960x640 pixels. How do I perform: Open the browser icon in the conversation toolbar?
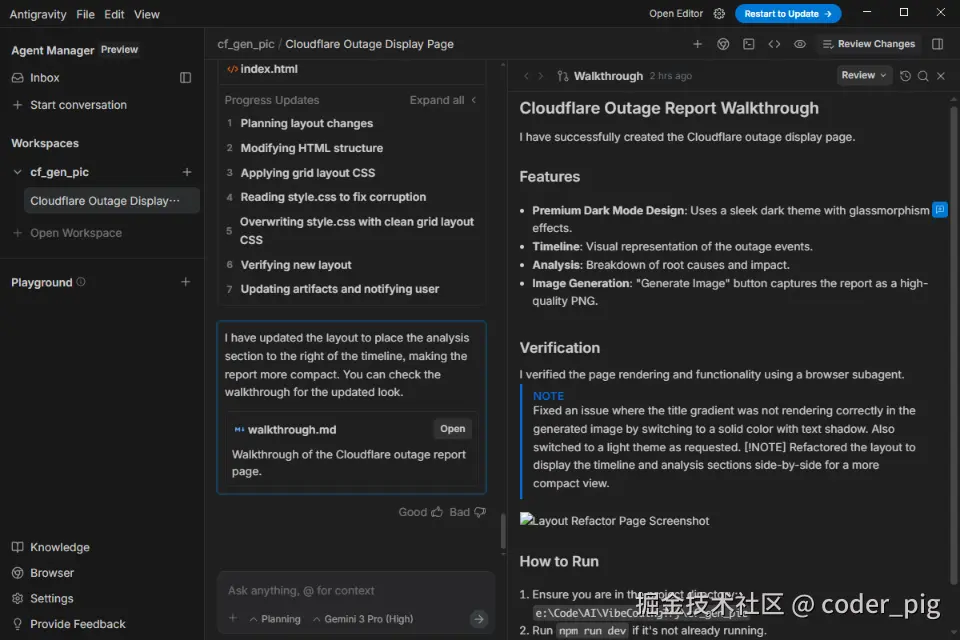click(x=723, y=44)
